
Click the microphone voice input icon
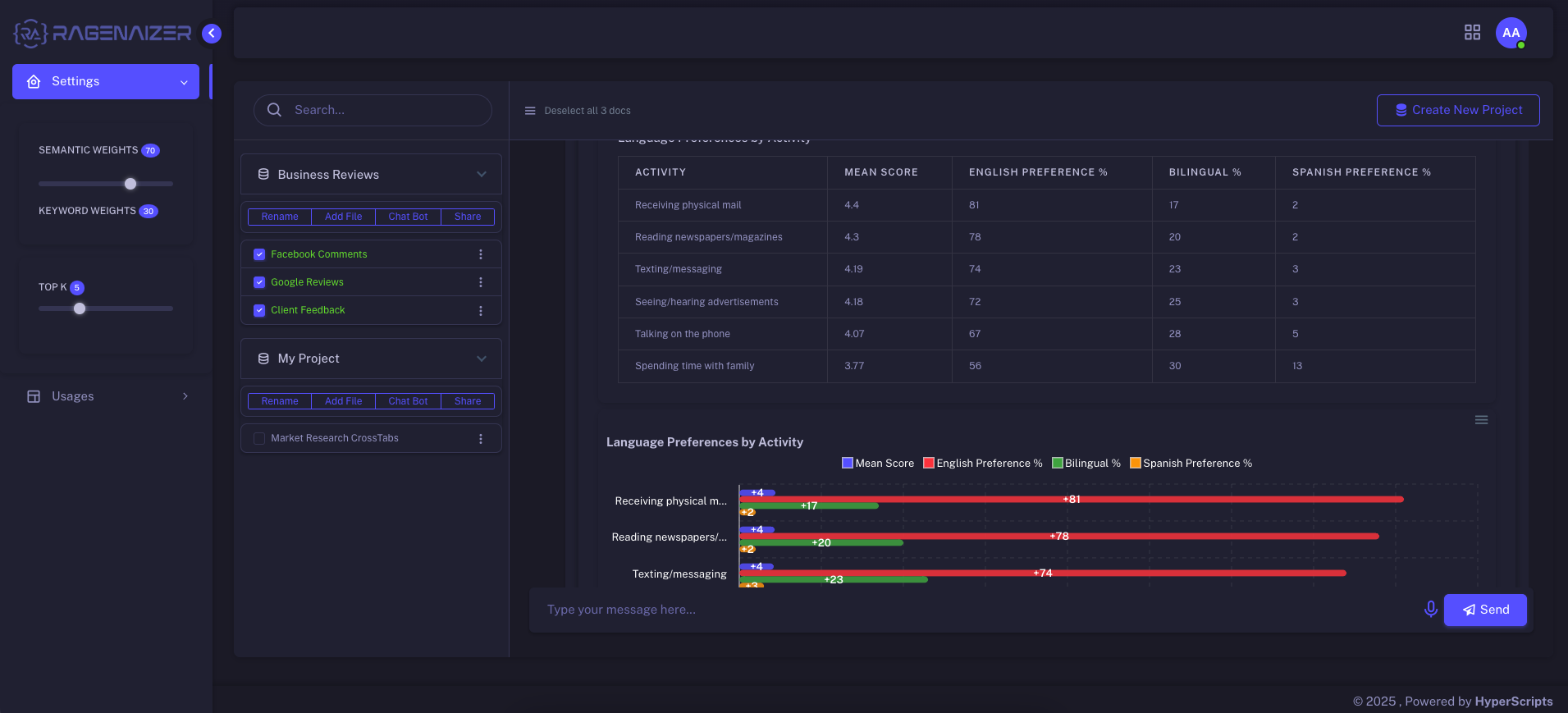point(1430,609)
